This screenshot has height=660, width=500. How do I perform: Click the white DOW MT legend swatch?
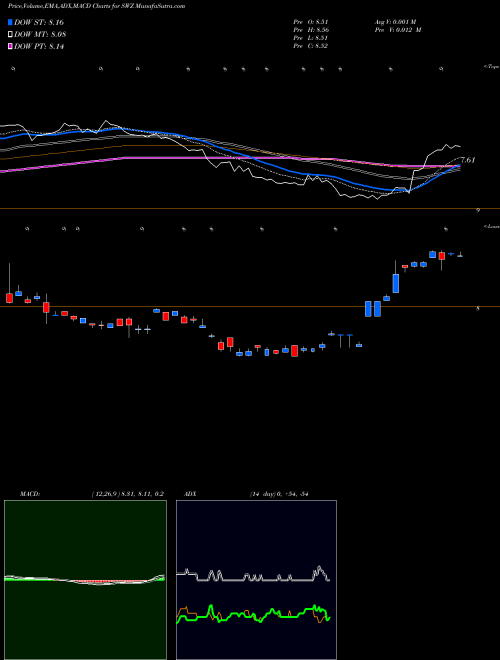click(x=11, y=35)
